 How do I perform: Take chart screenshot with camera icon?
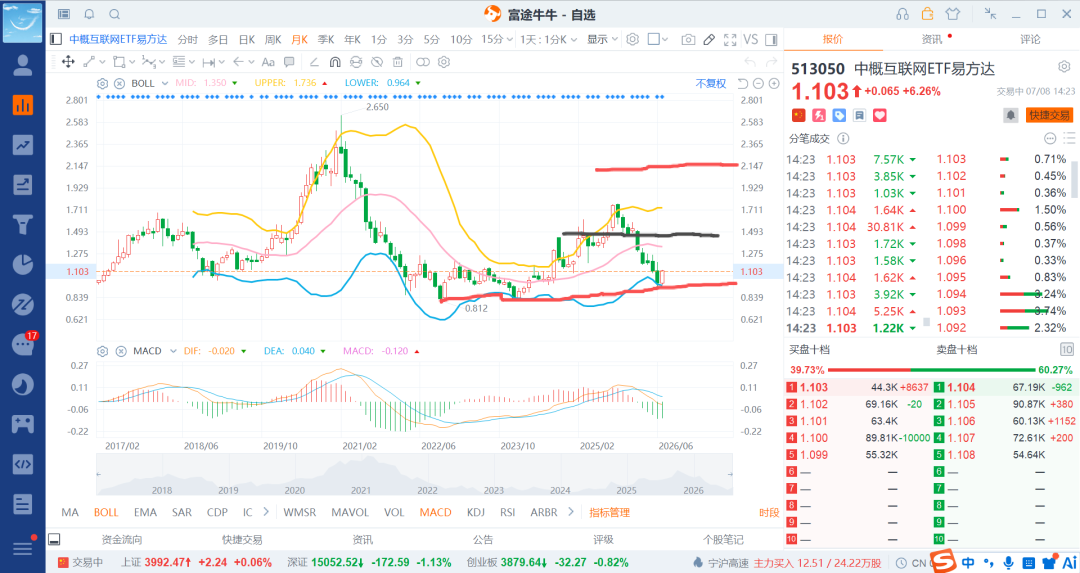687,40
